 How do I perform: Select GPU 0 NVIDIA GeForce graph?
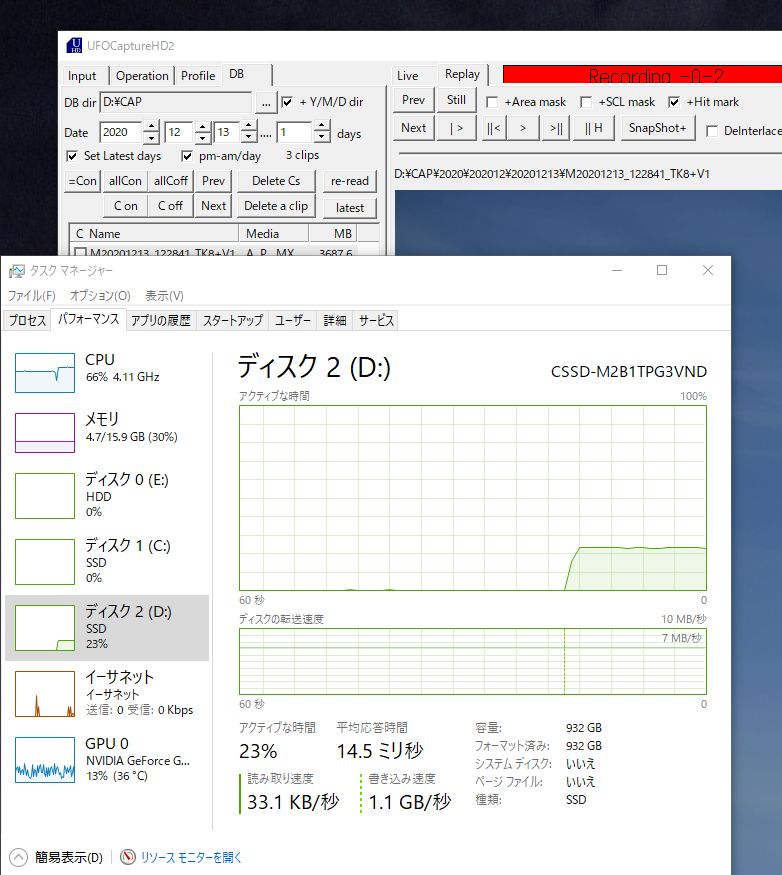coord(45,758)
